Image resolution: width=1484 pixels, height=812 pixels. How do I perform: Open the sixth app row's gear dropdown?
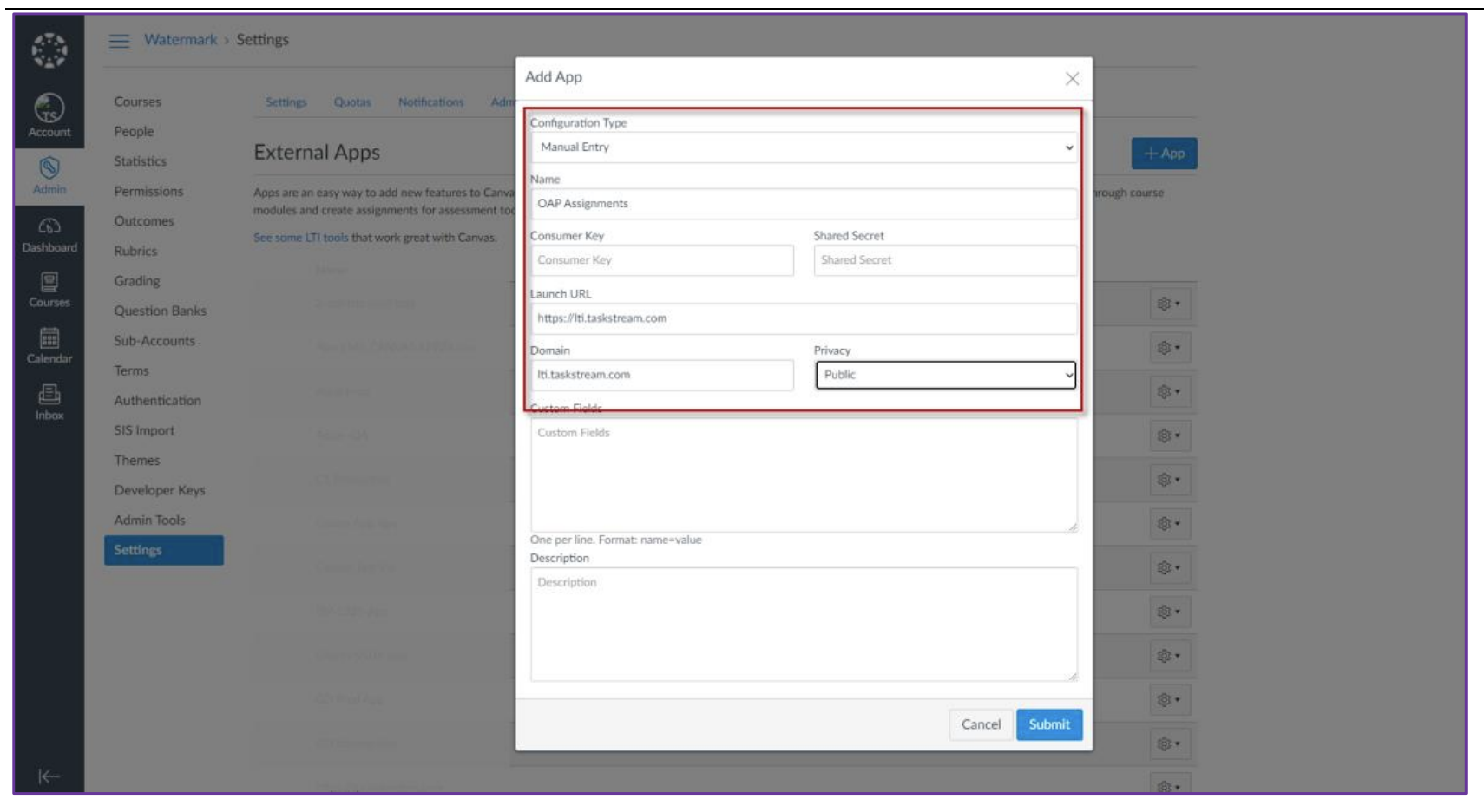point(1168,524)
